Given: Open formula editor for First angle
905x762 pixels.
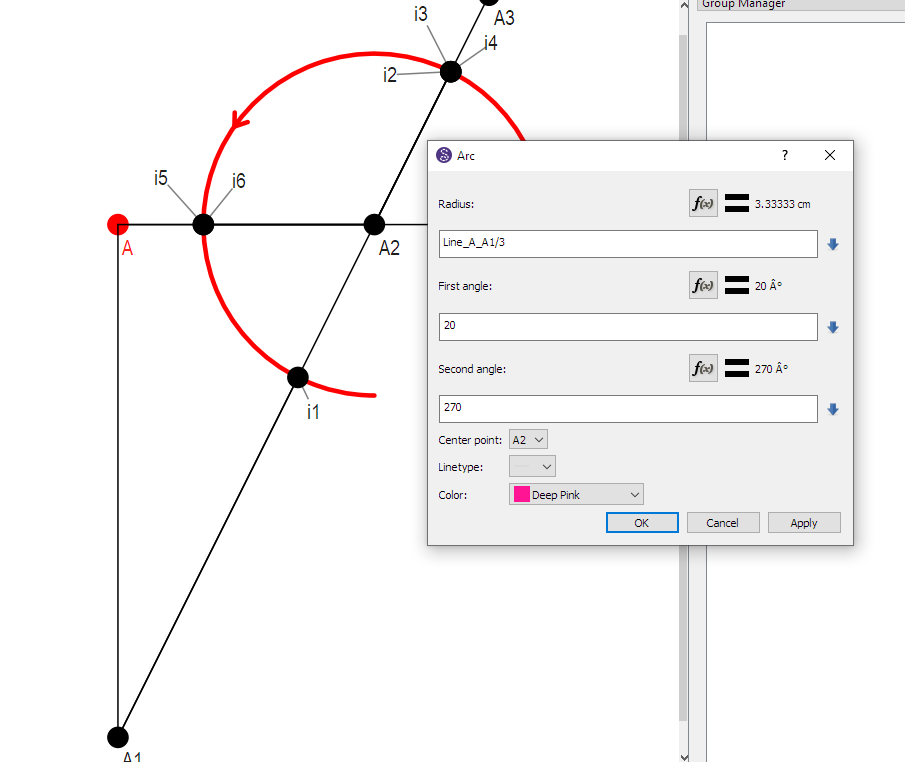Looking at the screenshot, I should click(703, 285).
